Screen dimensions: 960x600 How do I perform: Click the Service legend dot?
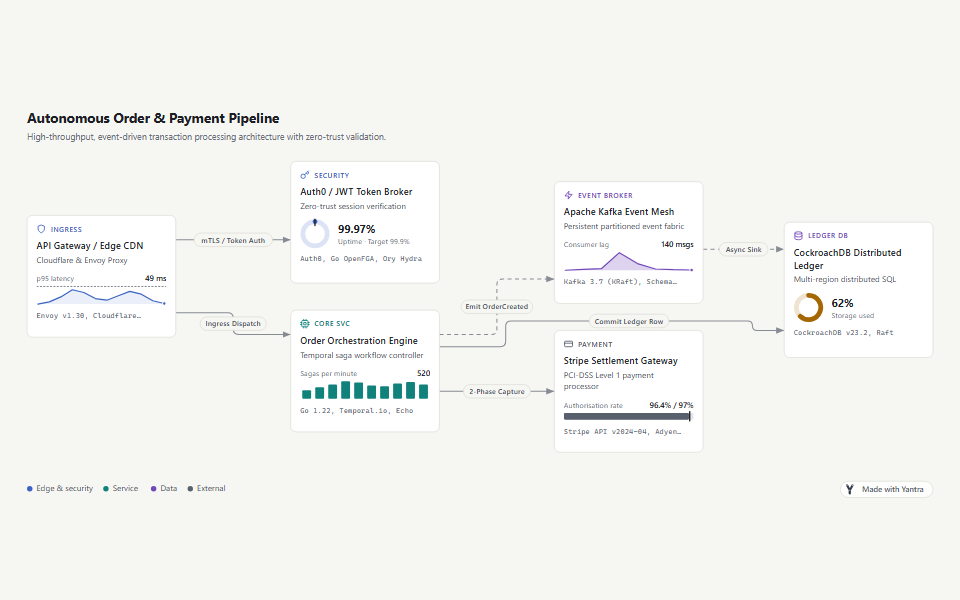[106, 489]
